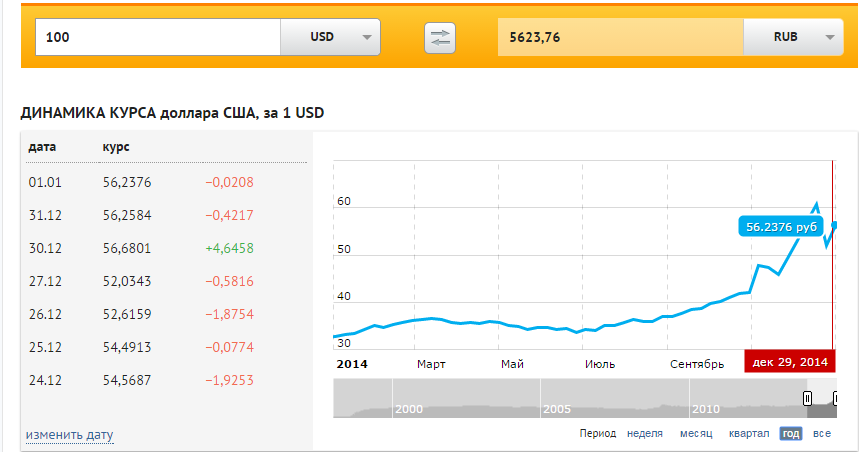Switch chart period to 'квартал'

point(749,433)
